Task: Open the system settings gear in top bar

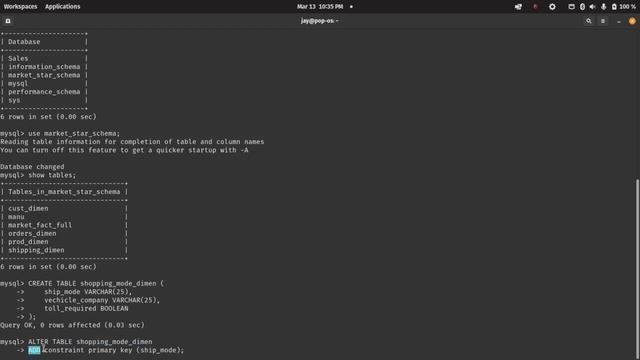Action: click(x=552, y=7)
